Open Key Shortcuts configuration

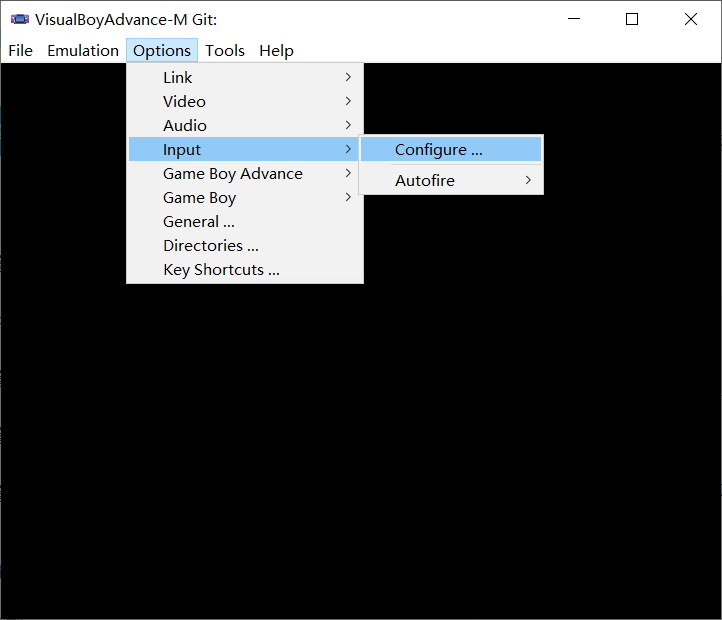245,269
